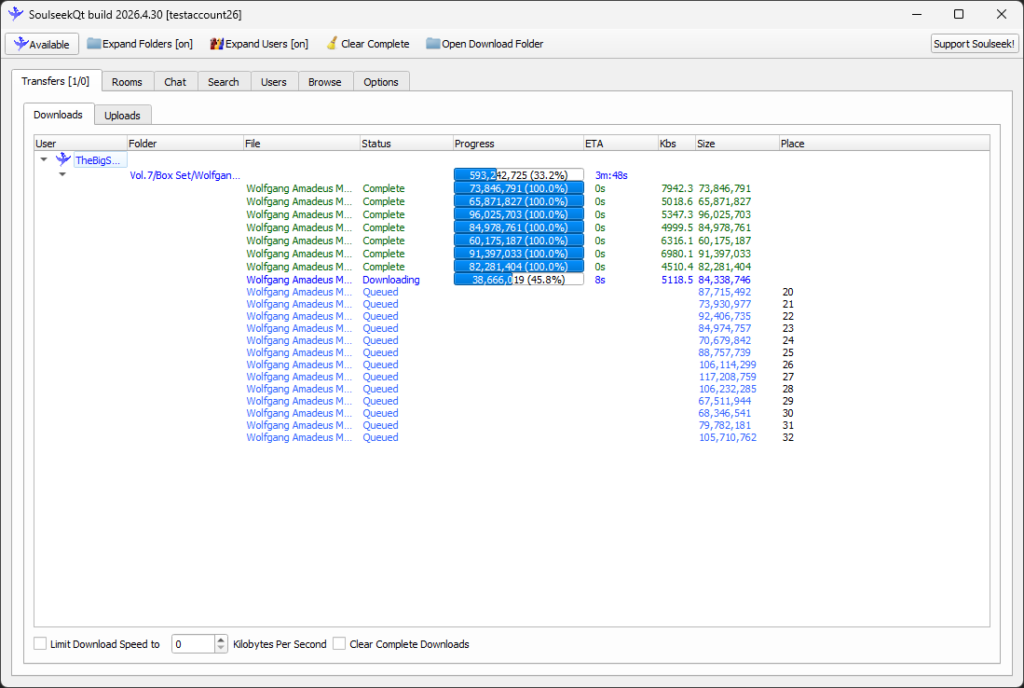Sort by the ETA column header
The height and width of the screenshot is (688, 1024).
(x=620, y=143)
